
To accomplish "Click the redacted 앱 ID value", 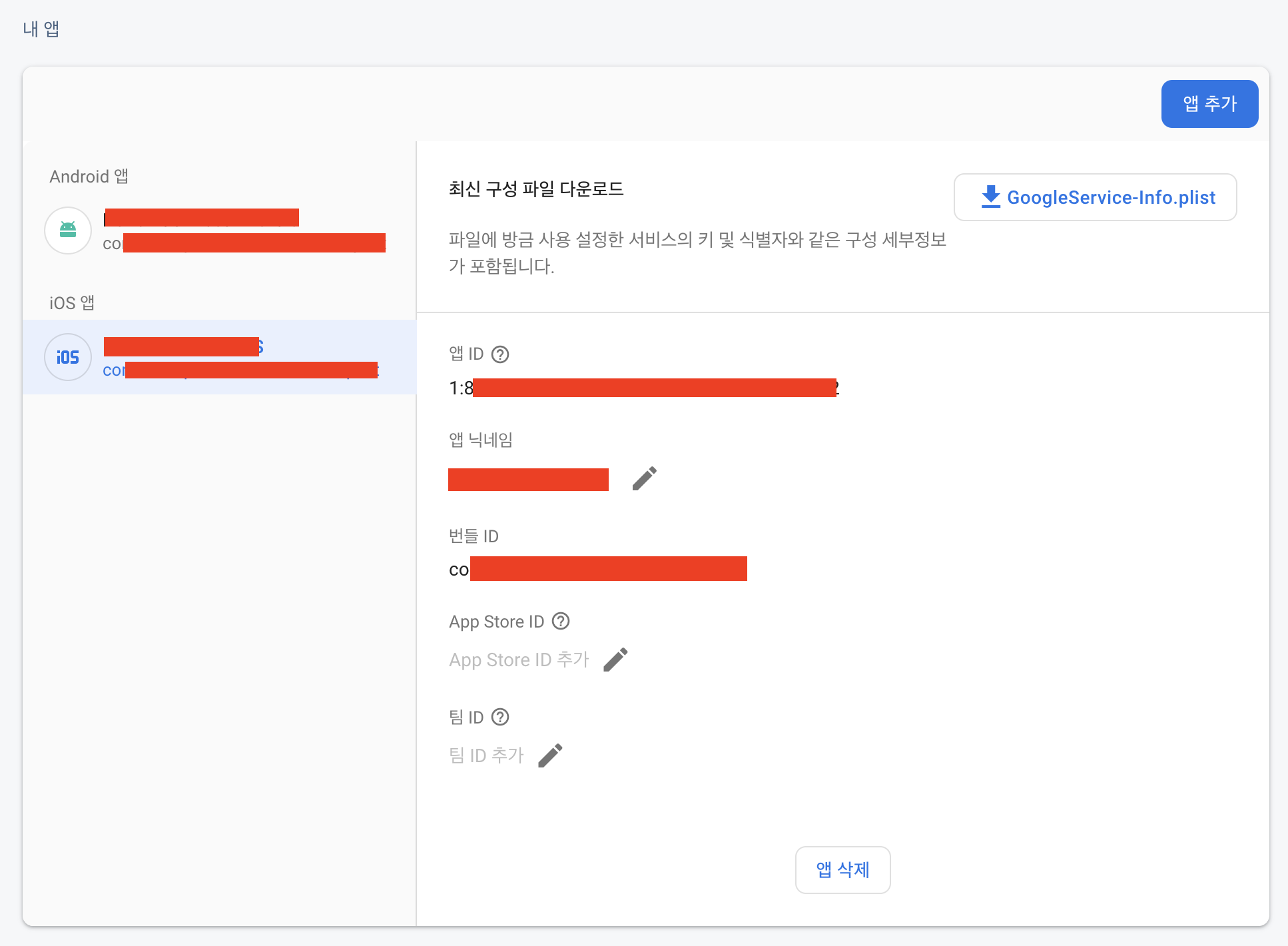I will coord(653,388).
